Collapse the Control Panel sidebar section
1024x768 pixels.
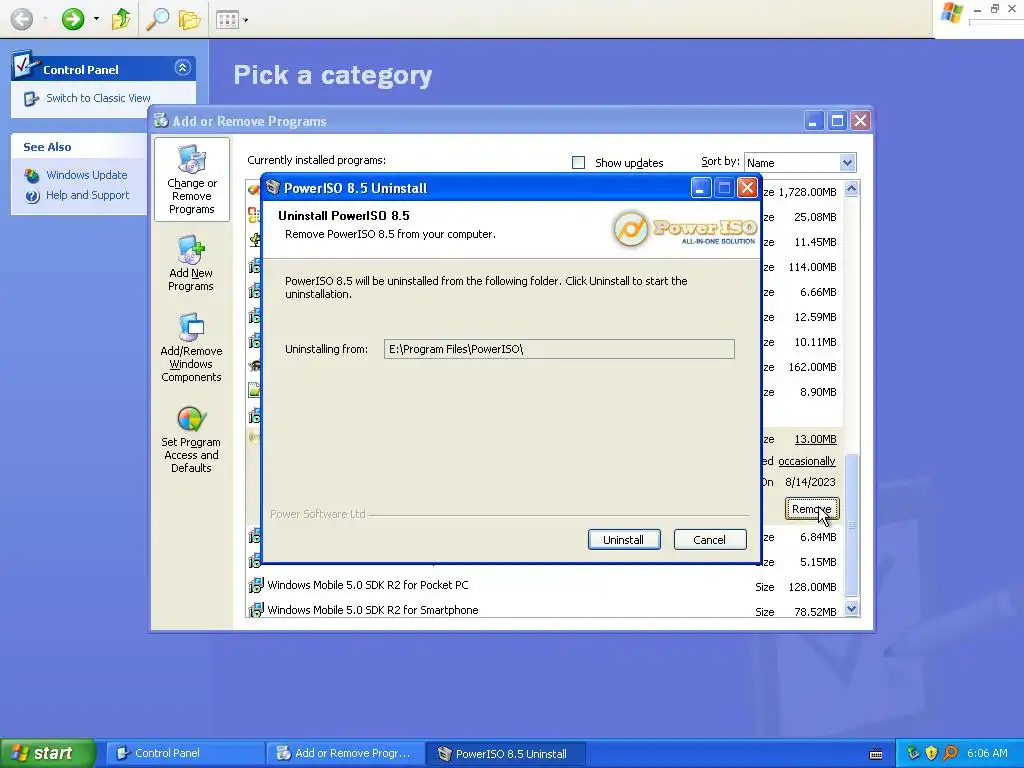pyautogui.click(x=182, y=67)
